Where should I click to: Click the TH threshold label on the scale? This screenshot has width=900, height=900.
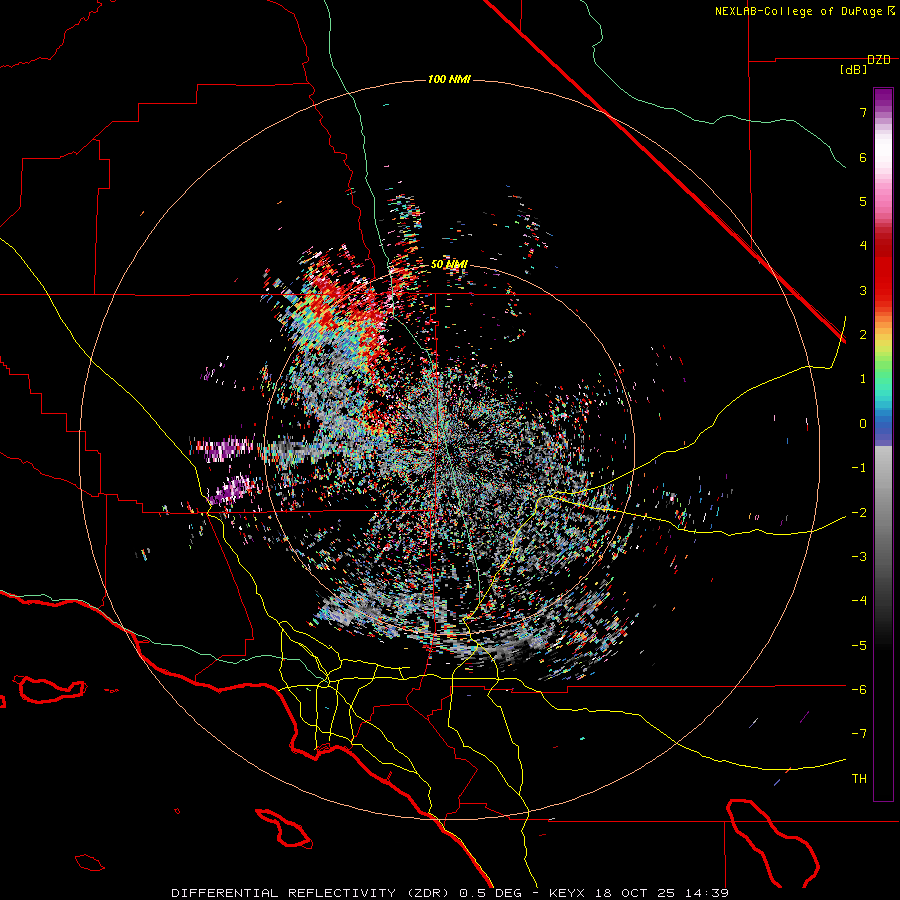point(859,779)
